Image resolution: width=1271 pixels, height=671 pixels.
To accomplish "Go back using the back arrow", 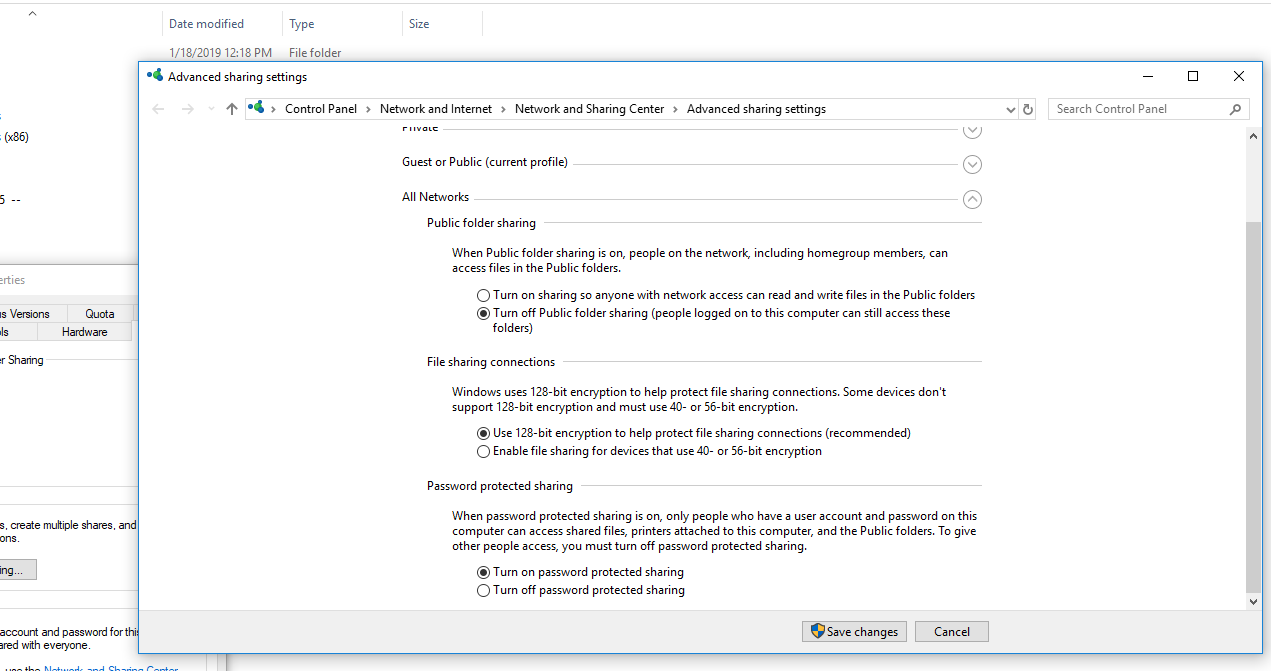I will pyautogui.click(x=158, y=109).
